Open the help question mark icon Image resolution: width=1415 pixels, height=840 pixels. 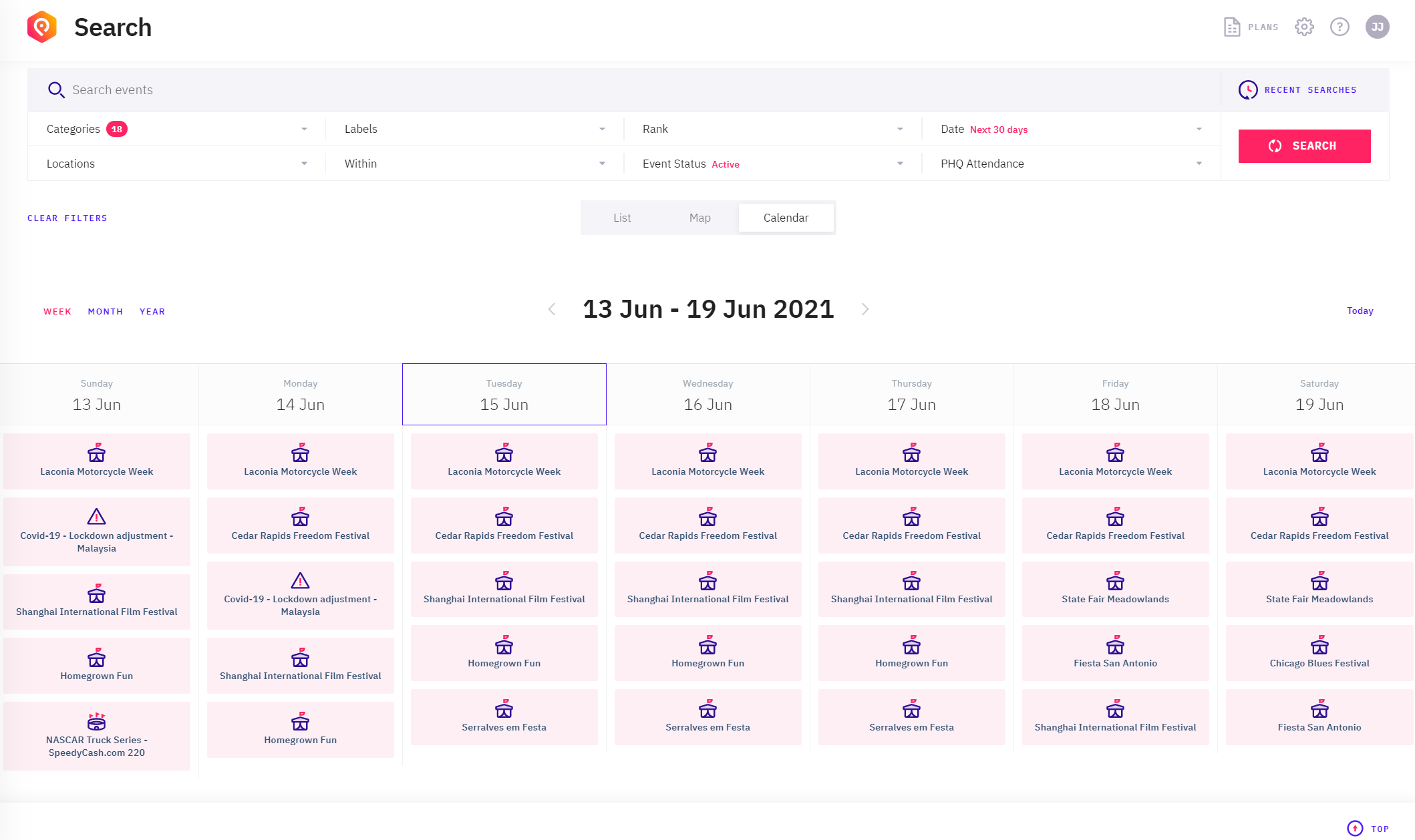tap(1339, 27)
